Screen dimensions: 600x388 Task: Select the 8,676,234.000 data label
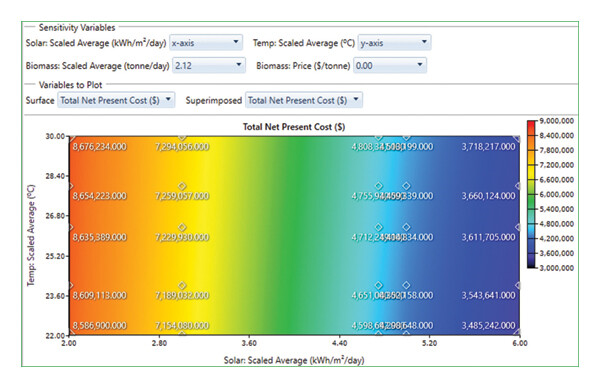pyautogui.click(x=99, y=147)
